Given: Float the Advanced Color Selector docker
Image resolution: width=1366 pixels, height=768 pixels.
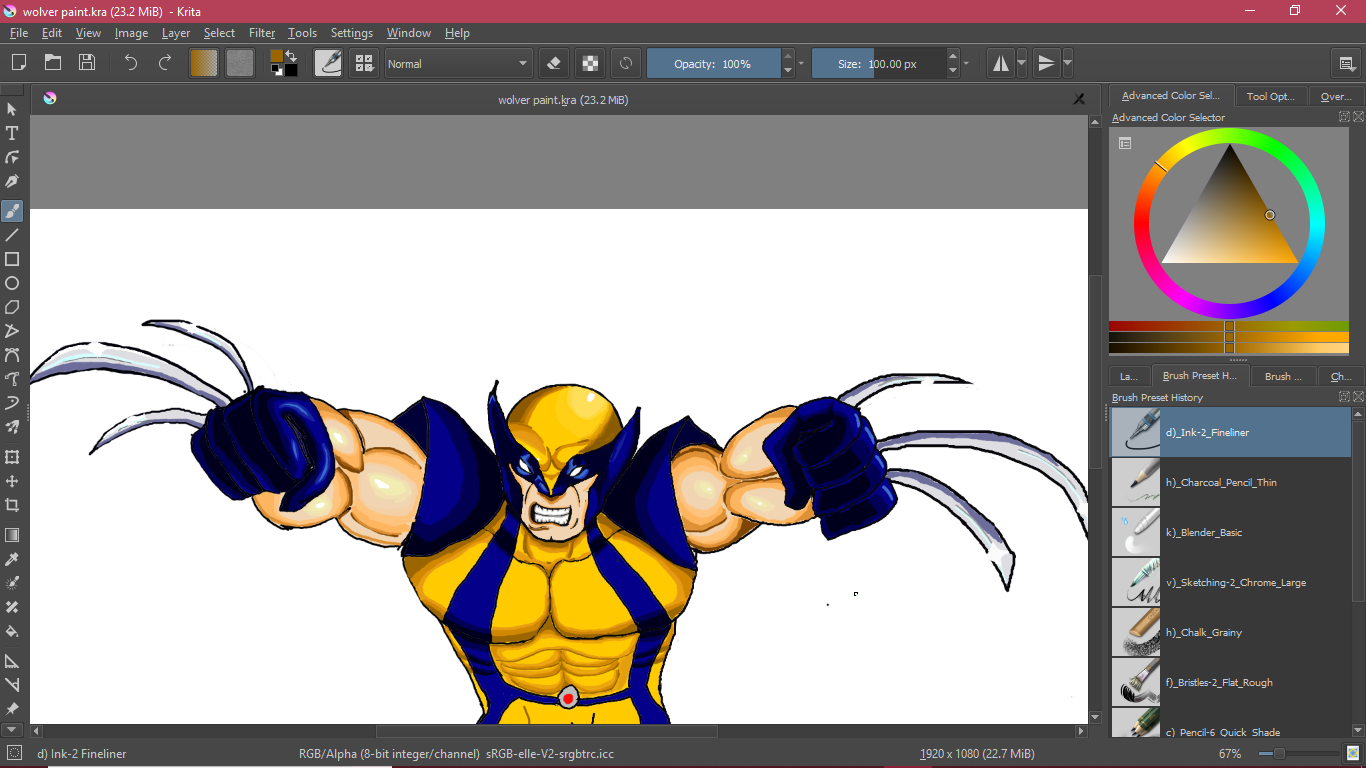Looking at the screenshot, I should pyautogui.click(x=1345, y=117).
